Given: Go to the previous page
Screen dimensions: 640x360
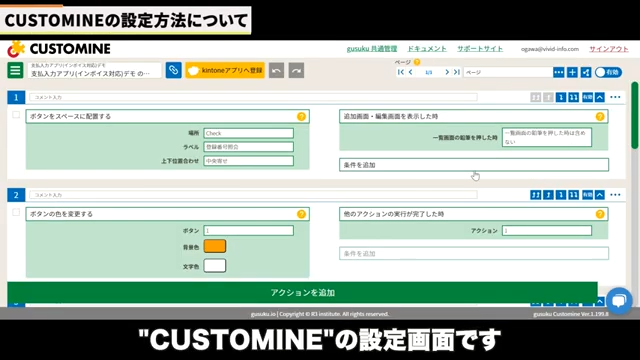Looking at the screenshot, I should 411,72.
